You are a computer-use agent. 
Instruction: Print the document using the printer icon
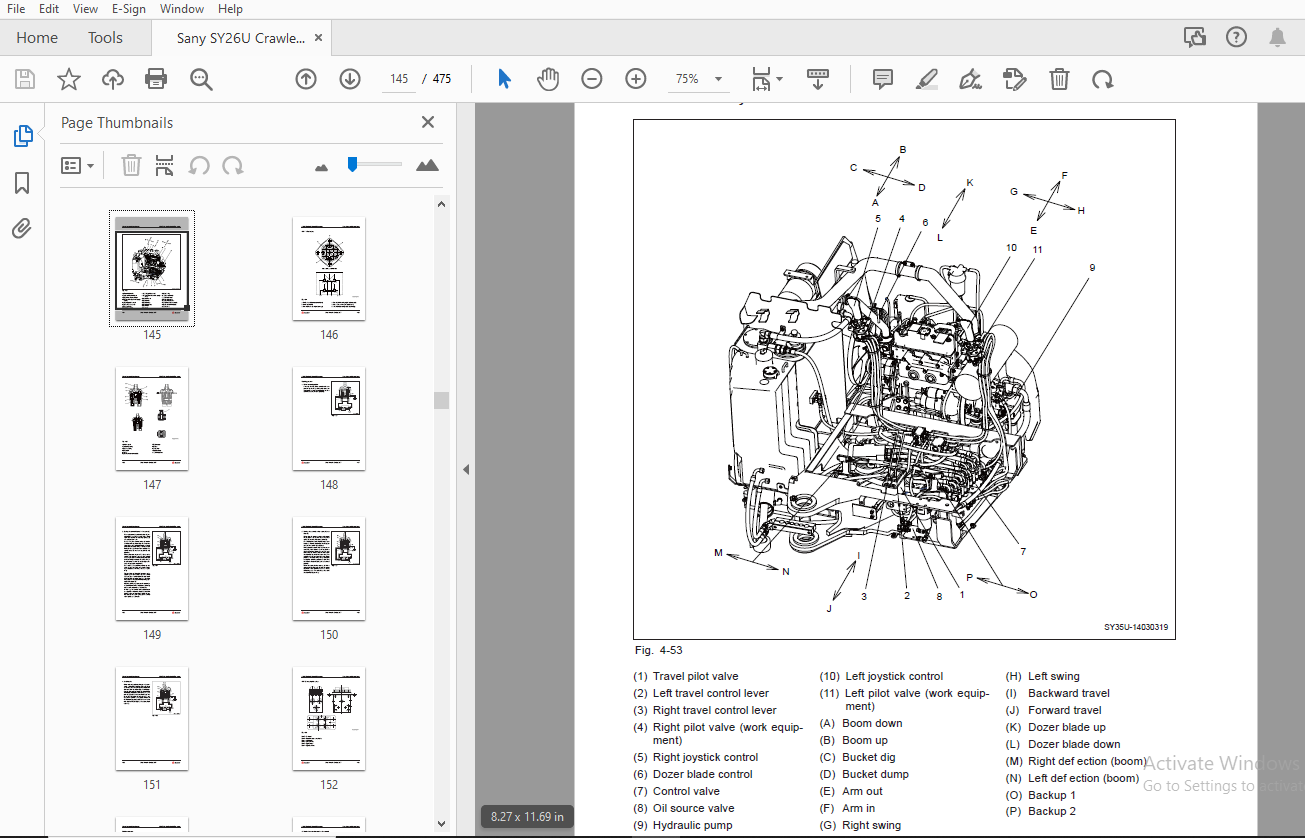click(156, 79)
